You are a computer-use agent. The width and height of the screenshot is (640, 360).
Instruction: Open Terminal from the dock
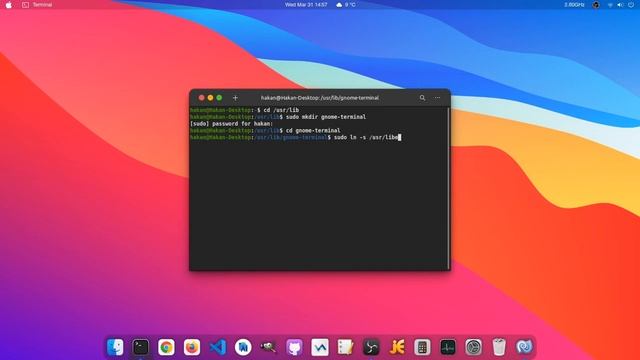tap(141, 347)
